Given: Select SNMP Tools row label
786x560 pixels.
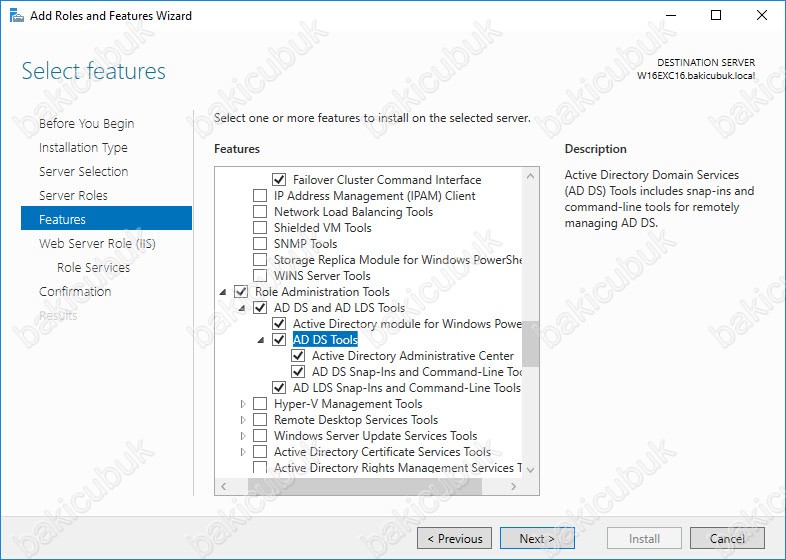Looking at the screenshot, I should pos(305,244).
